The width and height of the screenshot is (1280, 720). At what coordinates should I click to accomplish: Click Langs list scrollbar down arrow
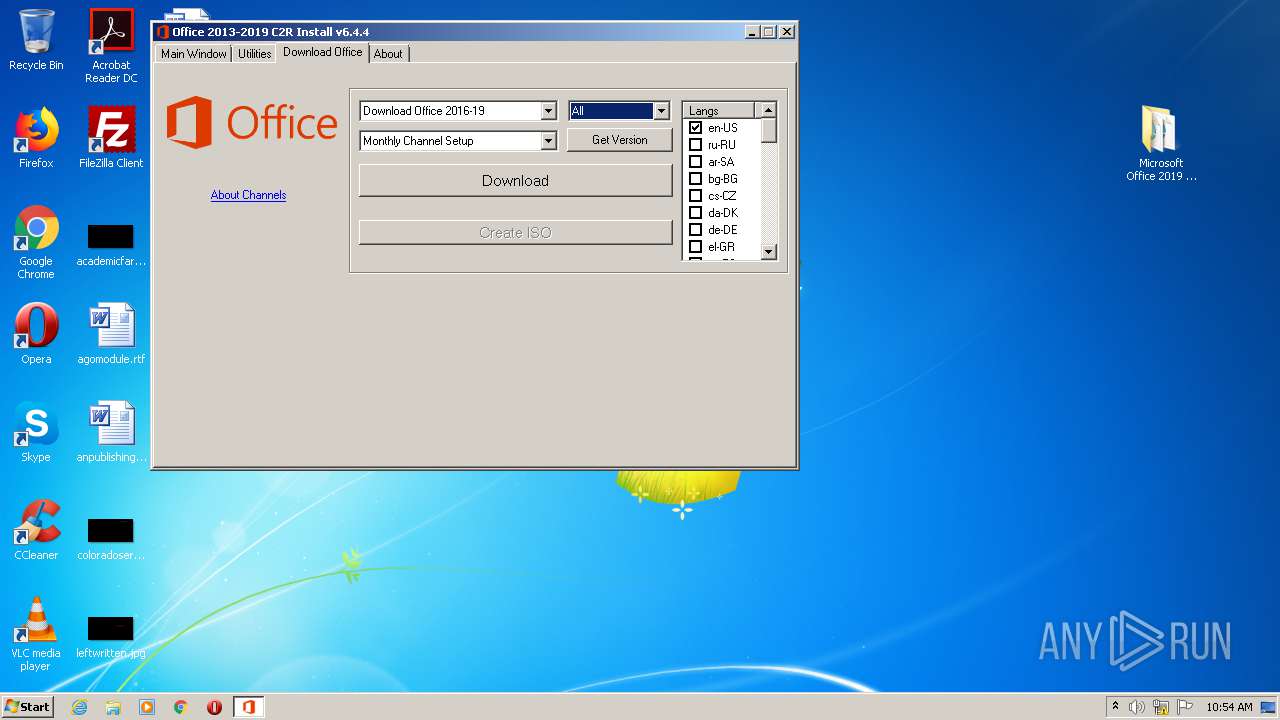click(x=768, y=252)
